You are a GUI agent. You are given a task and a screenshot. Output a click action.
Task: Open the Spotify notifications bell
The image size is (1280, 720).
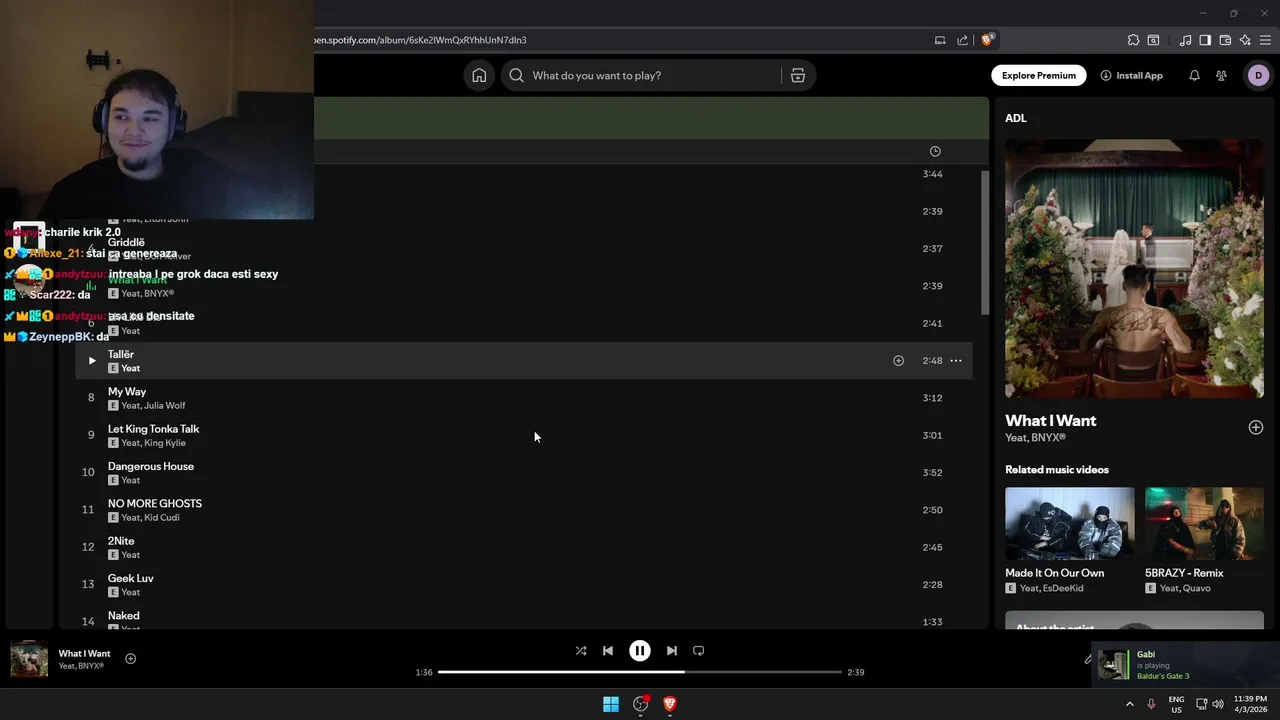(x=1194, y=75)
